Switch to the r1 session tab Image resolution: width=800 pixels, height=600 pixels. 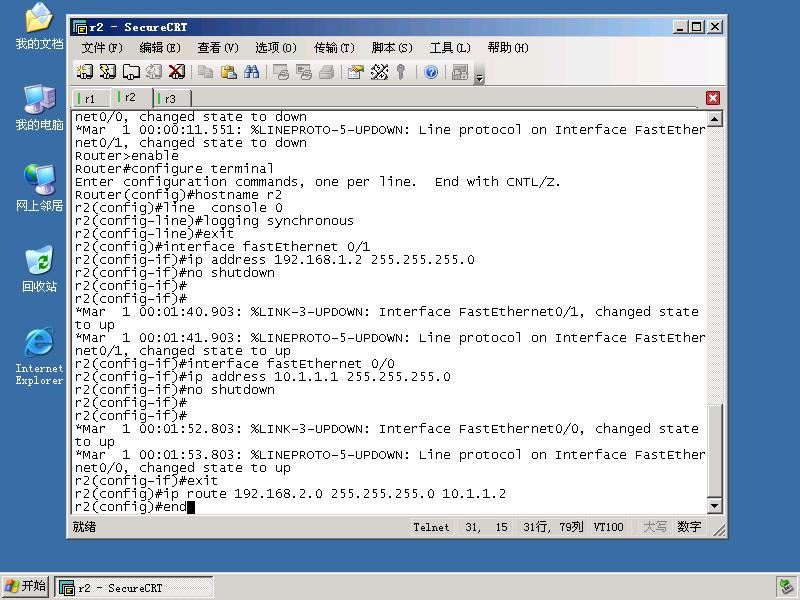pos(90,98)
